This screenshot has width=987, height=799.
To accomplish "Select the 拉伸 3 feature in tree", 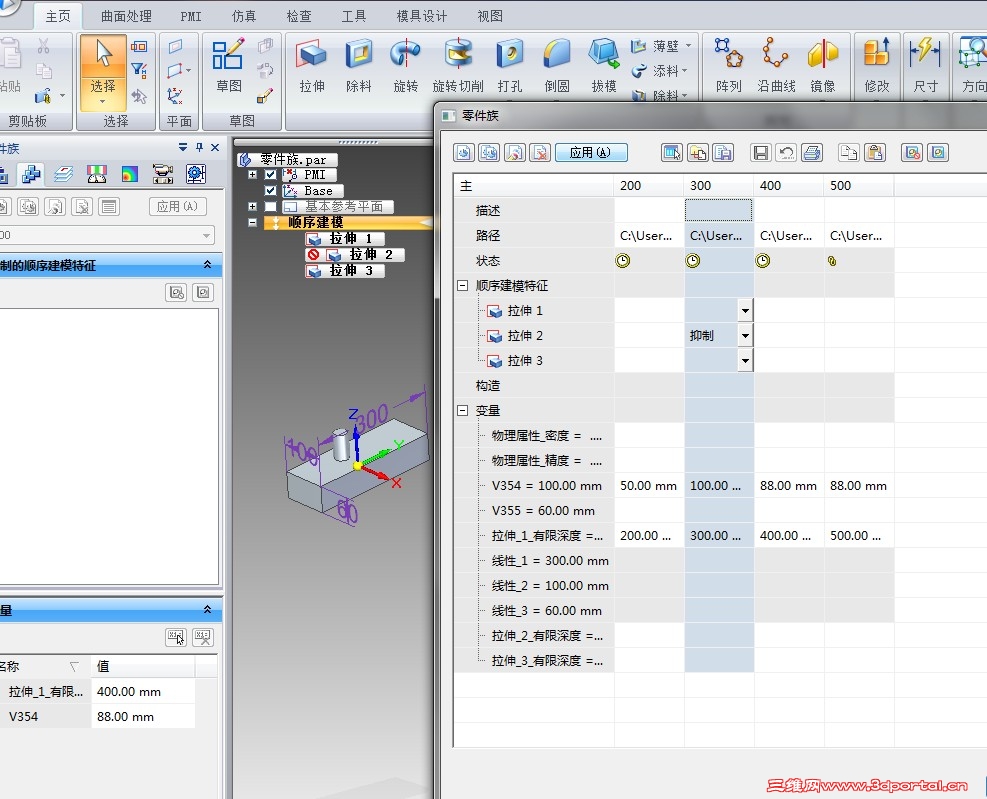I will coord(344,271).
